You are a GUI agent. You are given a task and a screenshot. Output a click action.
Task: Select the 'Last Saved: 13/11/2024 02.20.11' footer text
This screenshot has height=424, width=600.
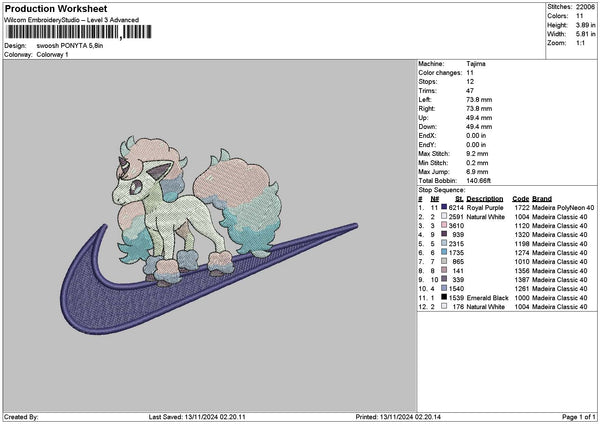tap(197, 417)
